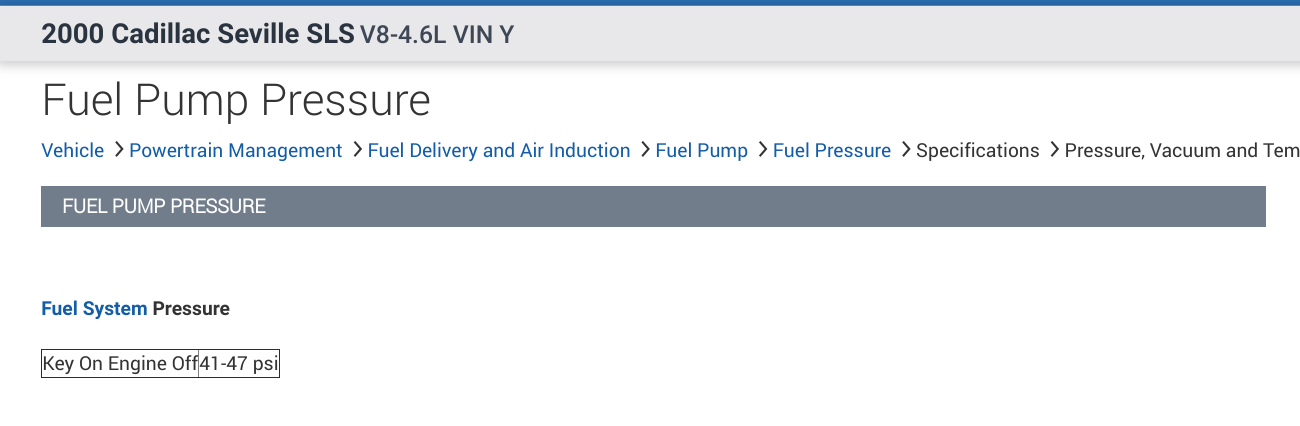Click the chevron arrow before Fuel Pressure

pos(762,150)
